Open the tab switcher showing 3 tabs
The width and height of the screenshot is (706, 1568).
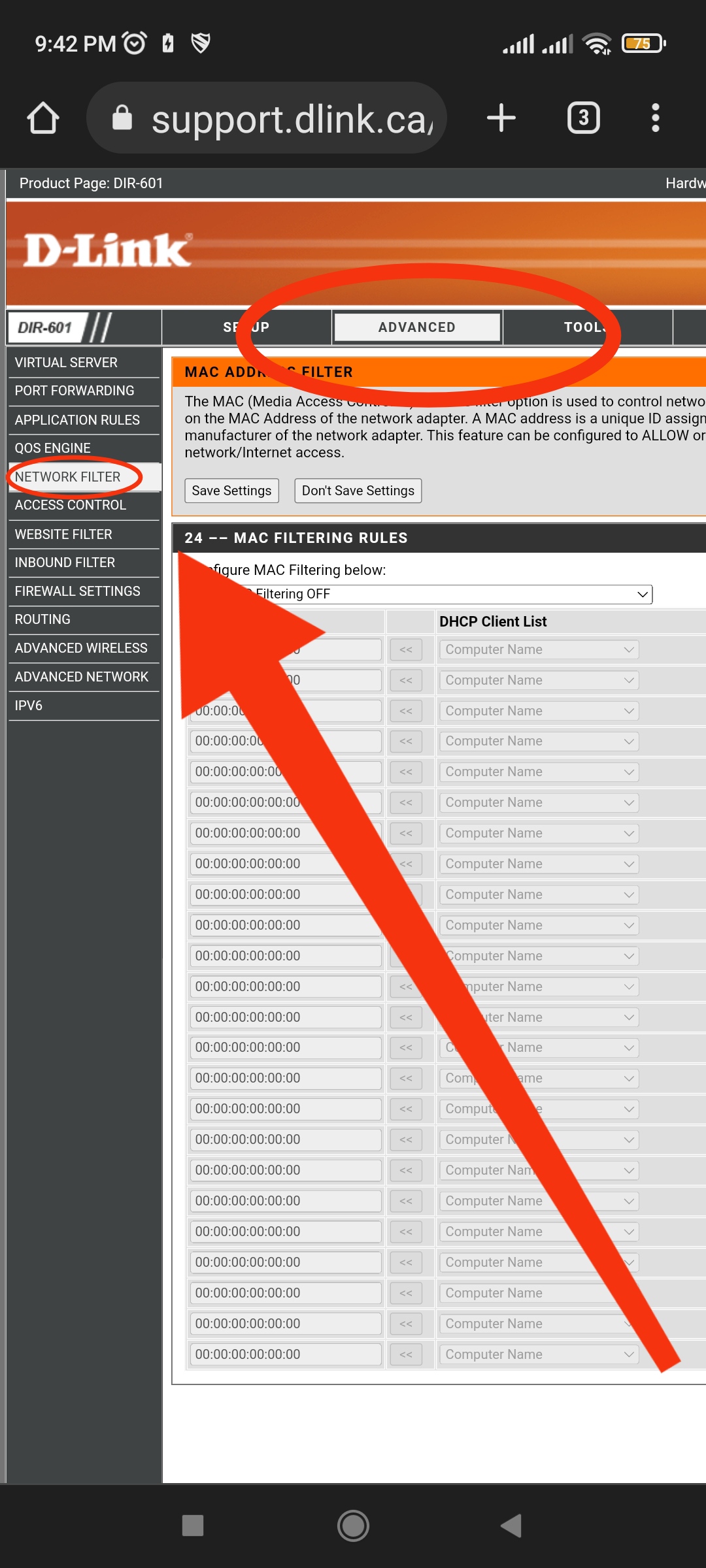(x=583, y=118)
